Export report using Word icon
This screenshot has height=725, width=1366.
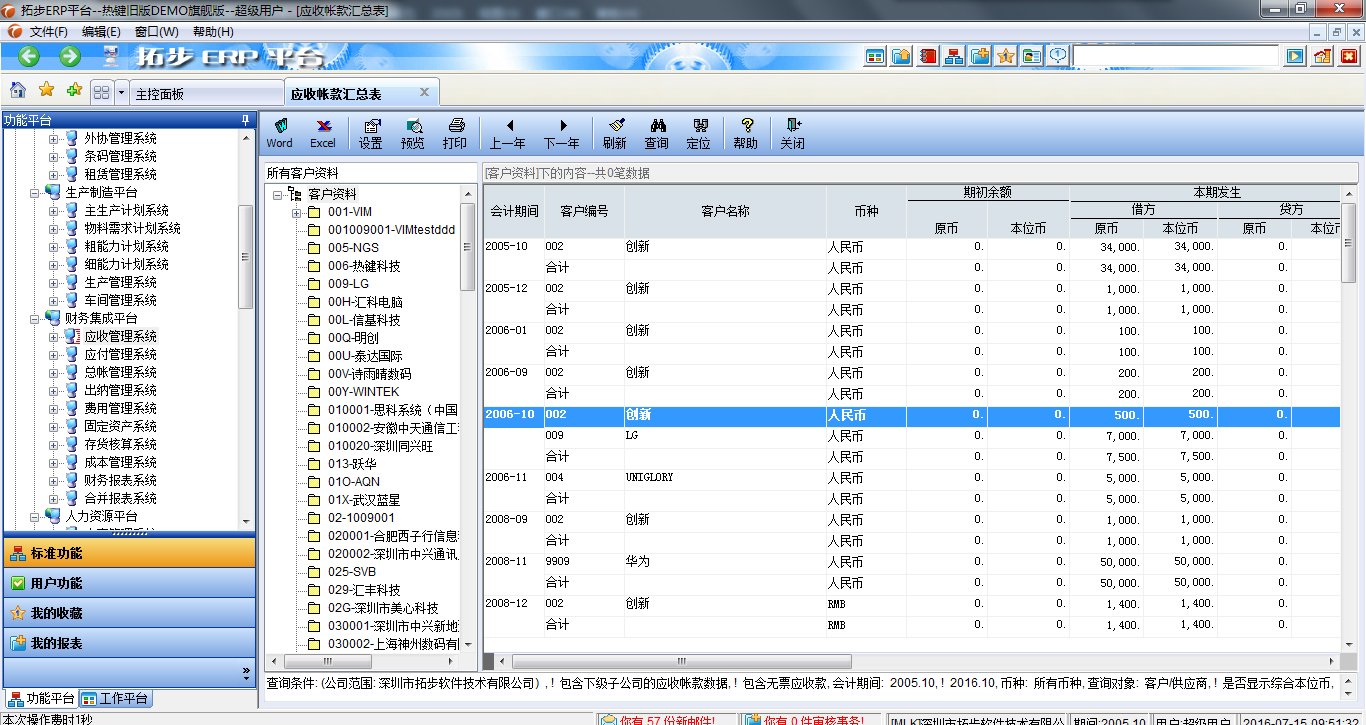(x=279, y=132)
